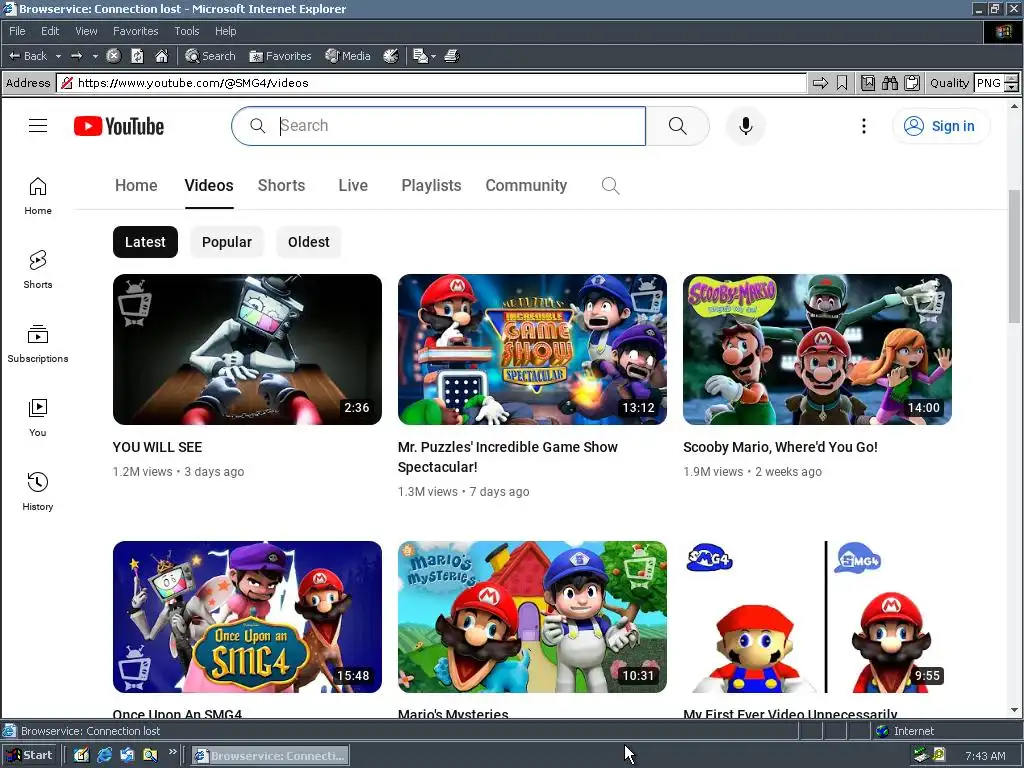Open the Incredible Game Show Spectacular thumbnail

(x=532, y=349)
